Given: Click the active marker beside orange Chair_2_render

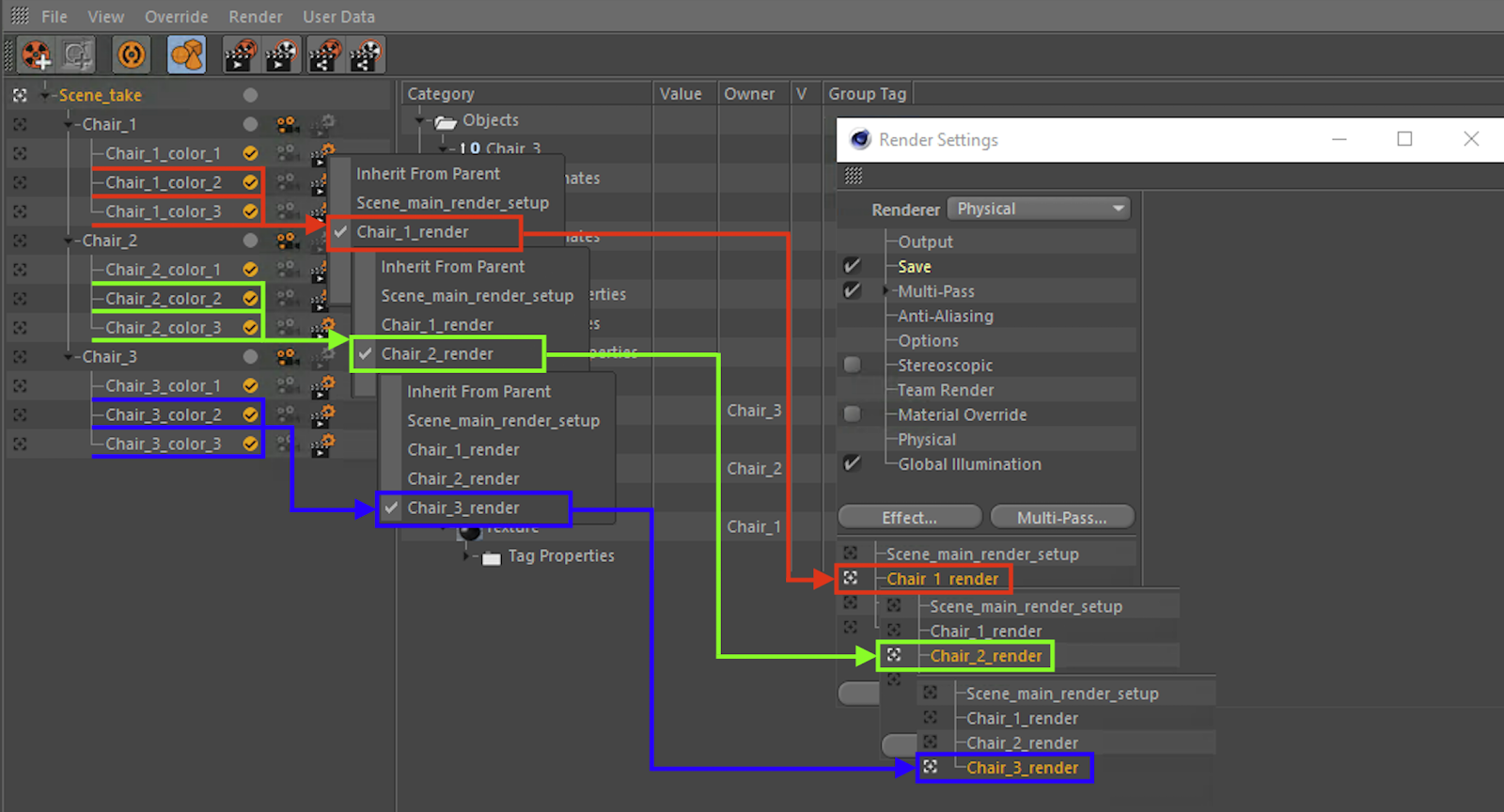Looking at the screenshot, I should click(x=894, y=655).
